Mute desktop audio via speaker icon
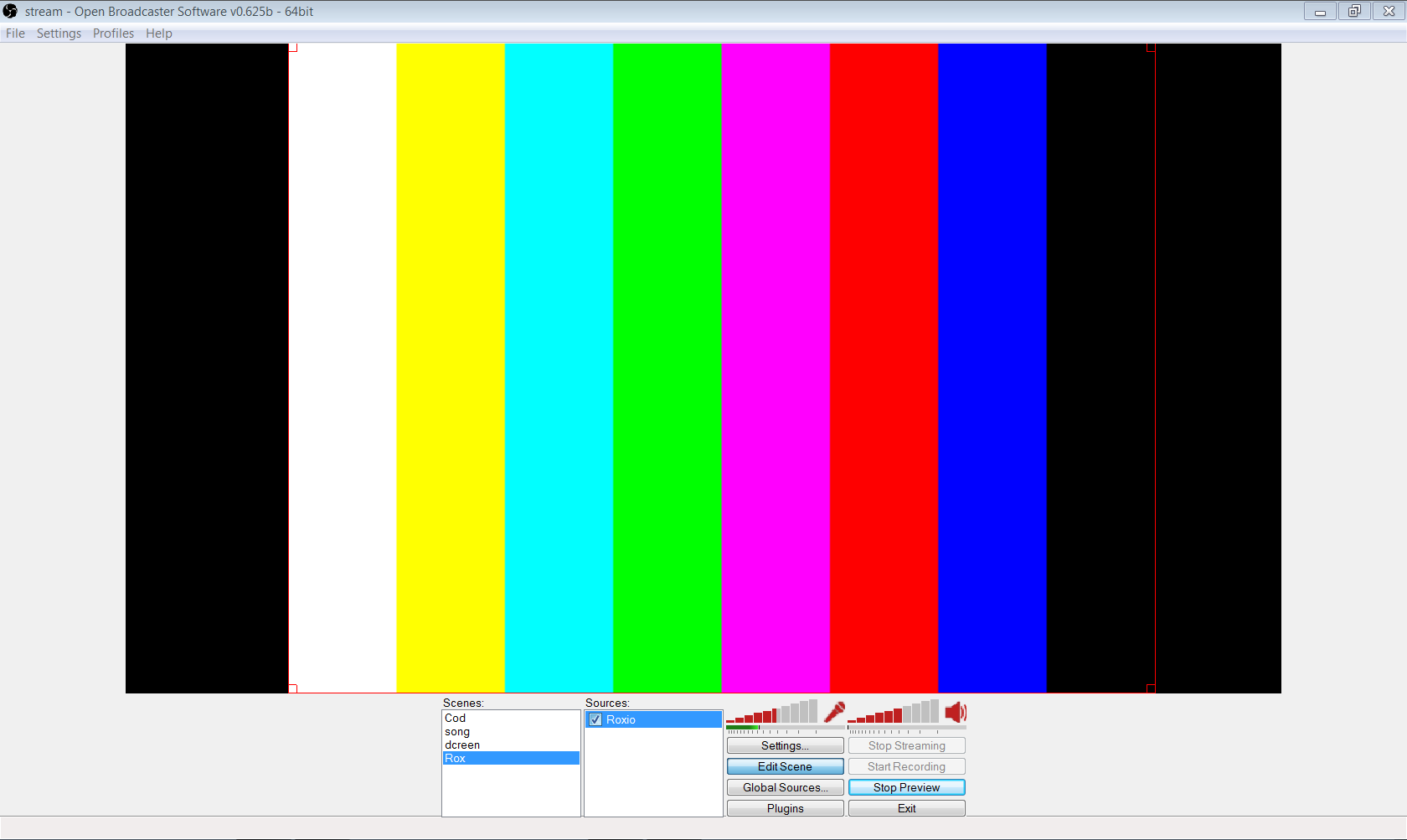Screen dimensions: 1407x840 coord(956,712)
